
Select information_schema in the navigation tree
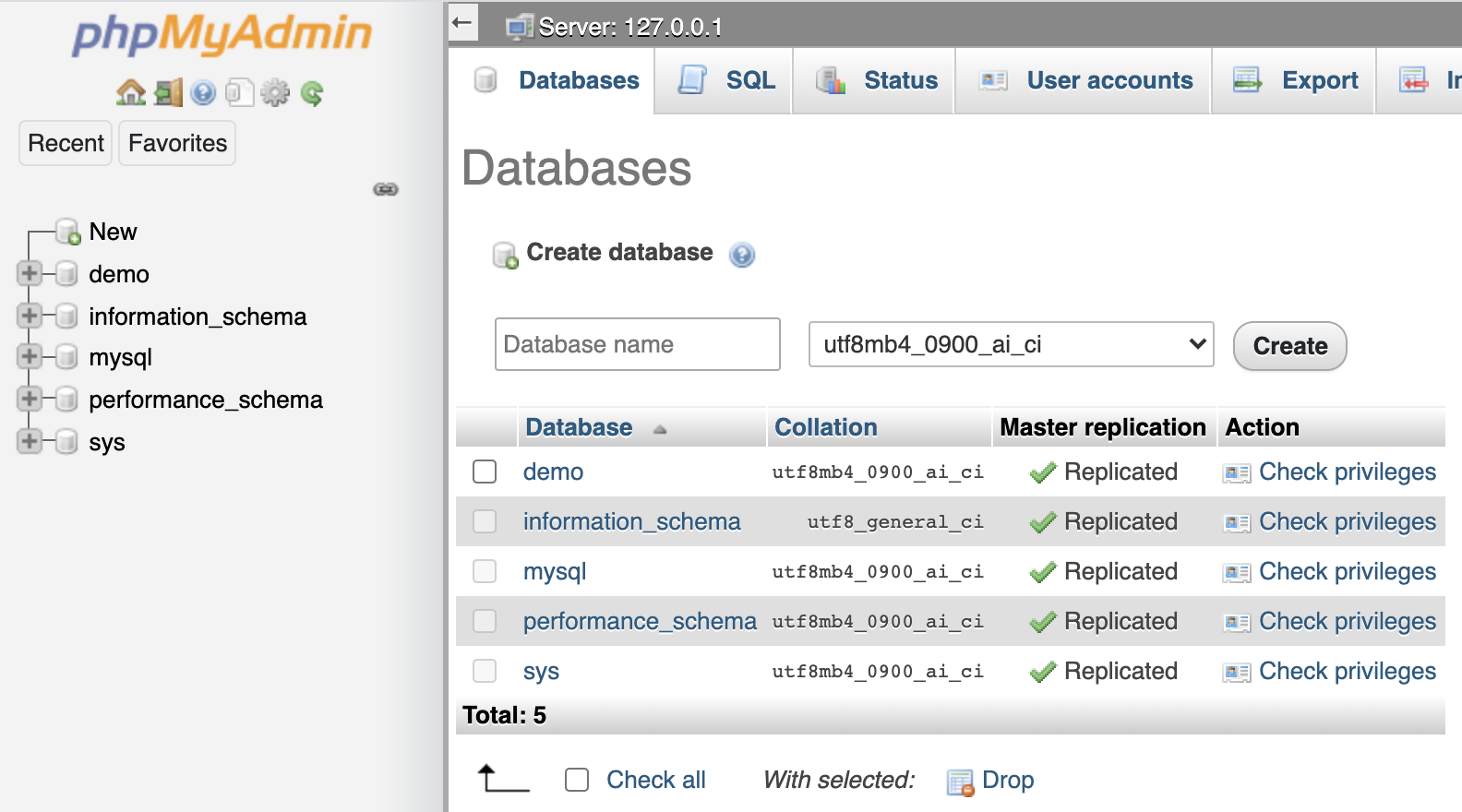pyautogui.click(x=198, y=316)
